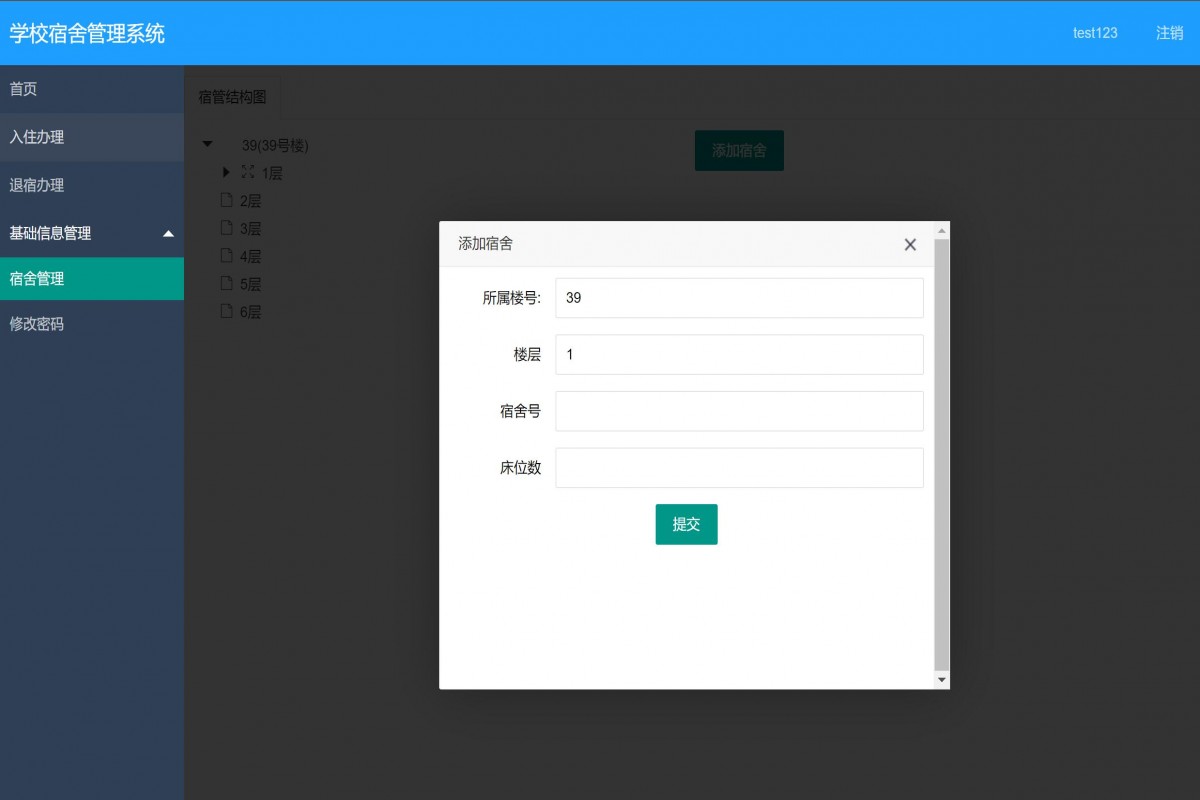Viewport: 1200px width, 800px height.
Task: Focus the 宿舍号 input field
Action: coord(739,411)
